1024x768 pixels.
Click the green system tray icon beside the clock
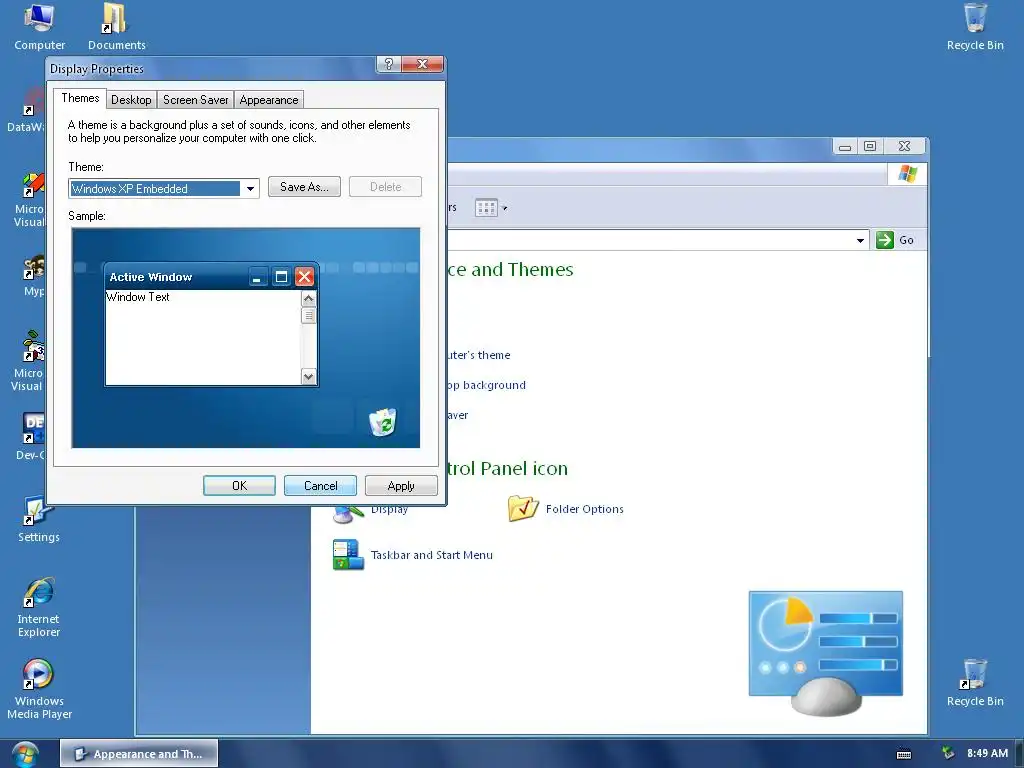click(x=948, y=753)
